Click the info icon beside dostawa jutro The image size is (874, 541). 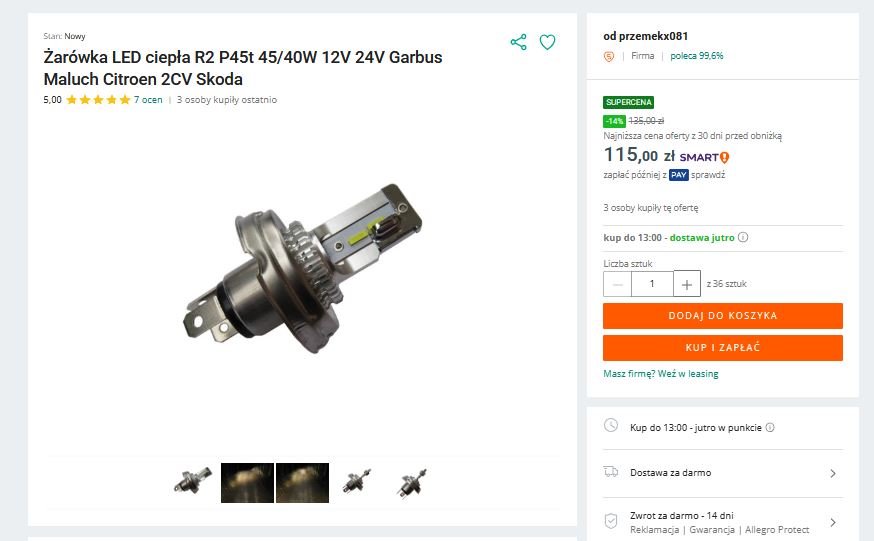pyautogui.click(x=743, y=237)
